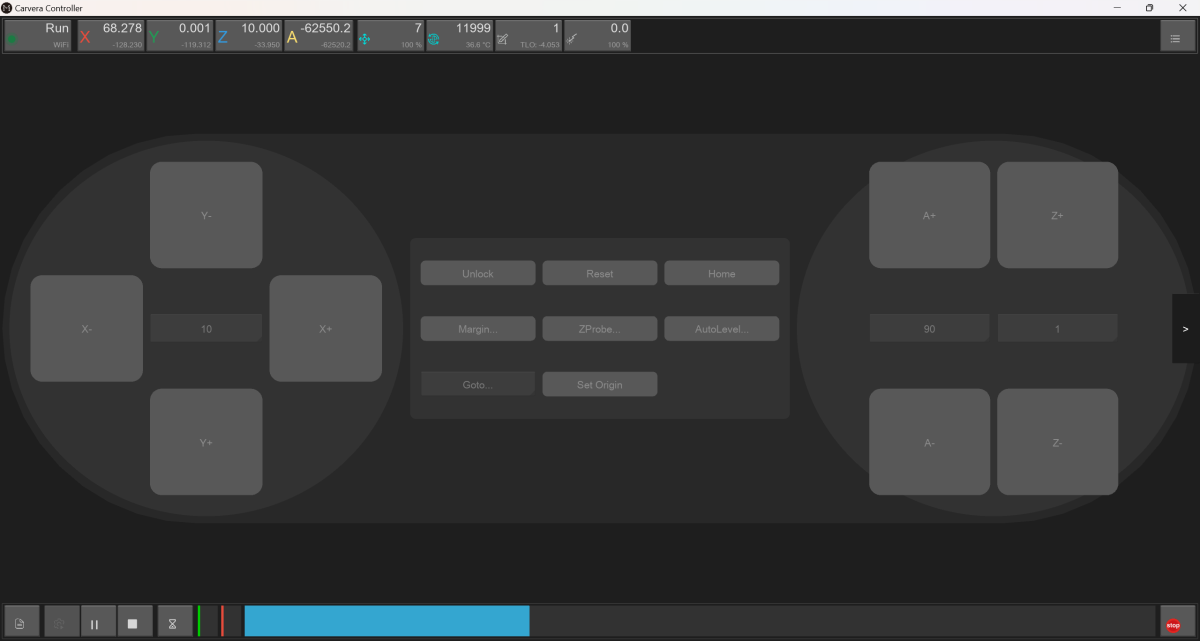Open the AutoLevel dialog

(x=721, y=329)
